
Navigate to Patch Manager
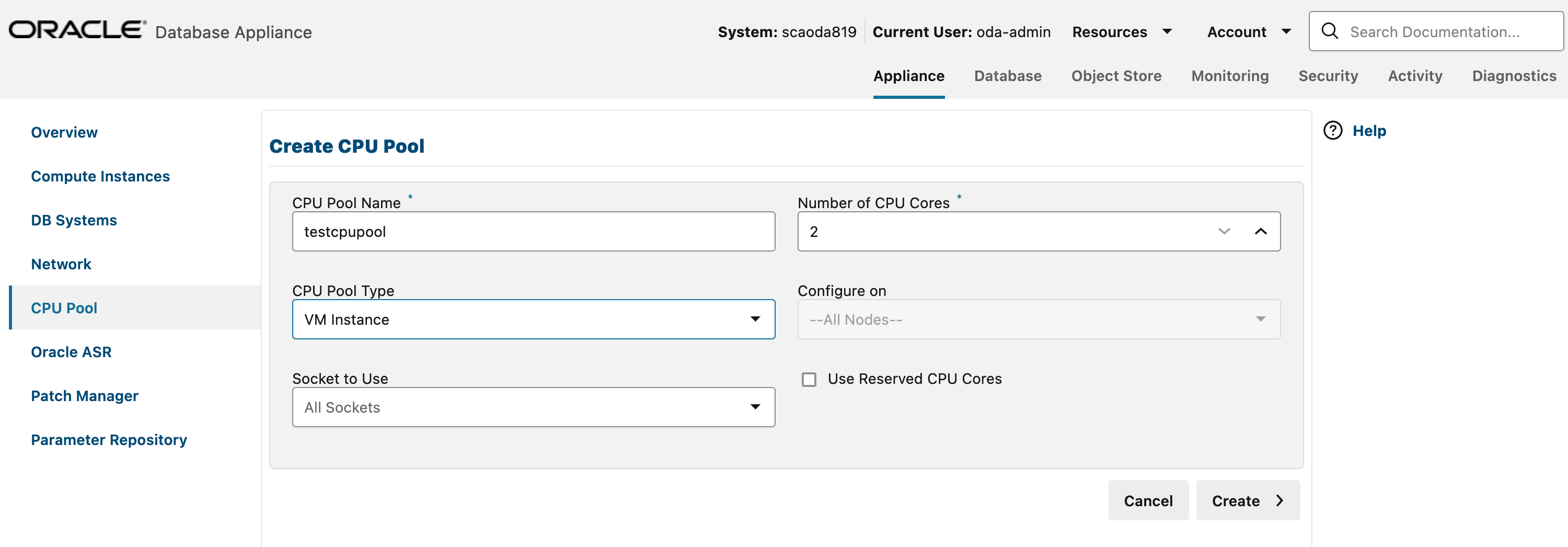pos(85,396)
